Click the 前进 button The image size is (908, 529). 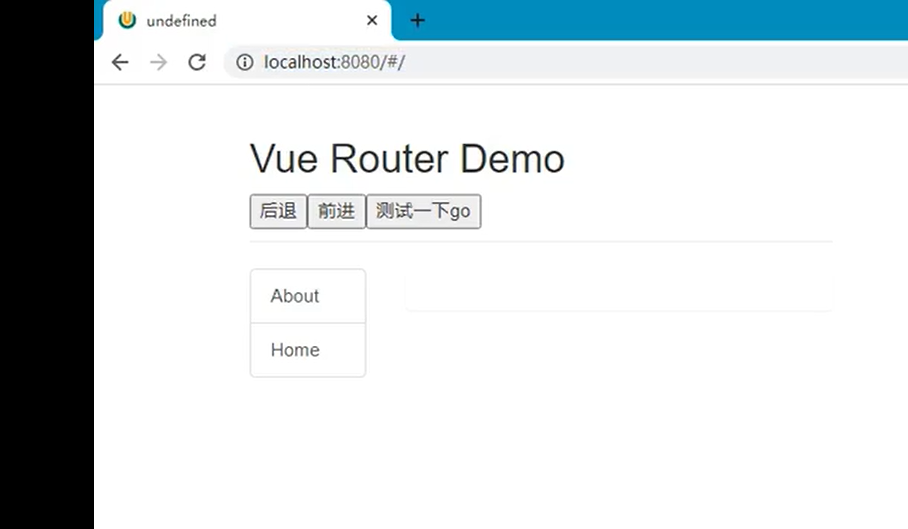pyautogui.click(x=336, y=211)
